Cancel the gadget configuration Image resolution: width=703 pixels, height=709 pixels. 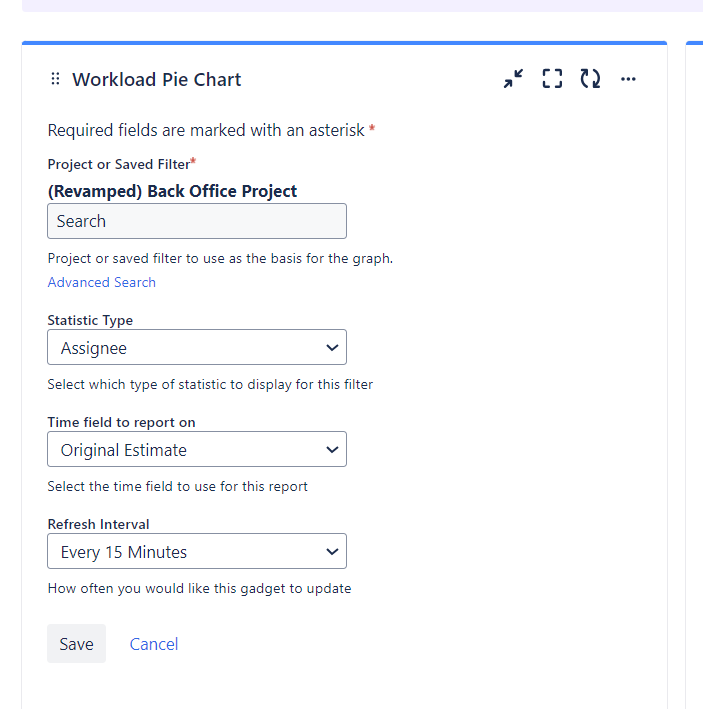pos(154,644)
